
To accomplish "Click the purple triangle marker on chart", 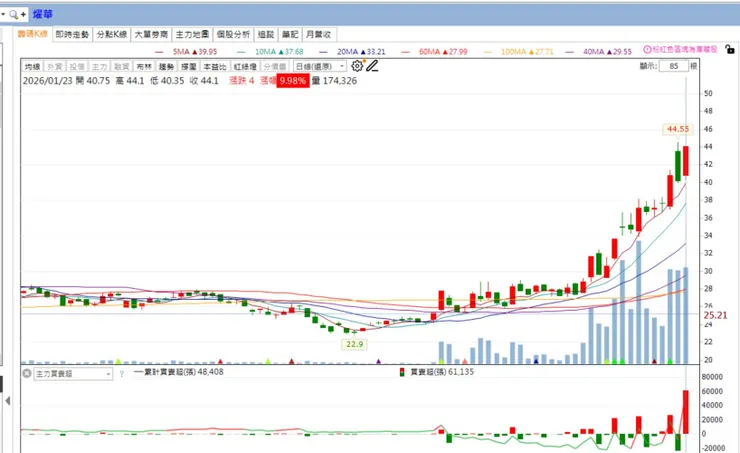I will (x=378, y=361).
